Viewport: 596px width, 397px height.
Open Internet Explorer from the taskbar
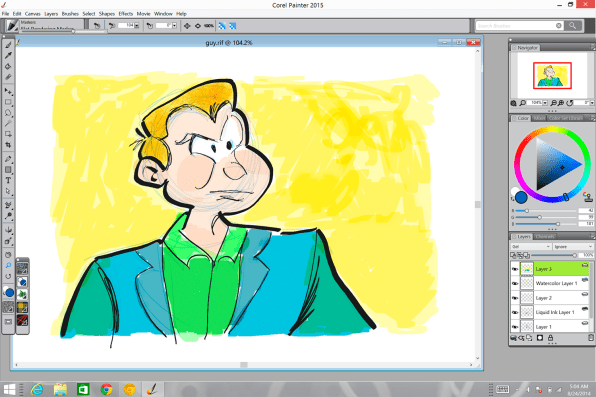coord(37,389)
